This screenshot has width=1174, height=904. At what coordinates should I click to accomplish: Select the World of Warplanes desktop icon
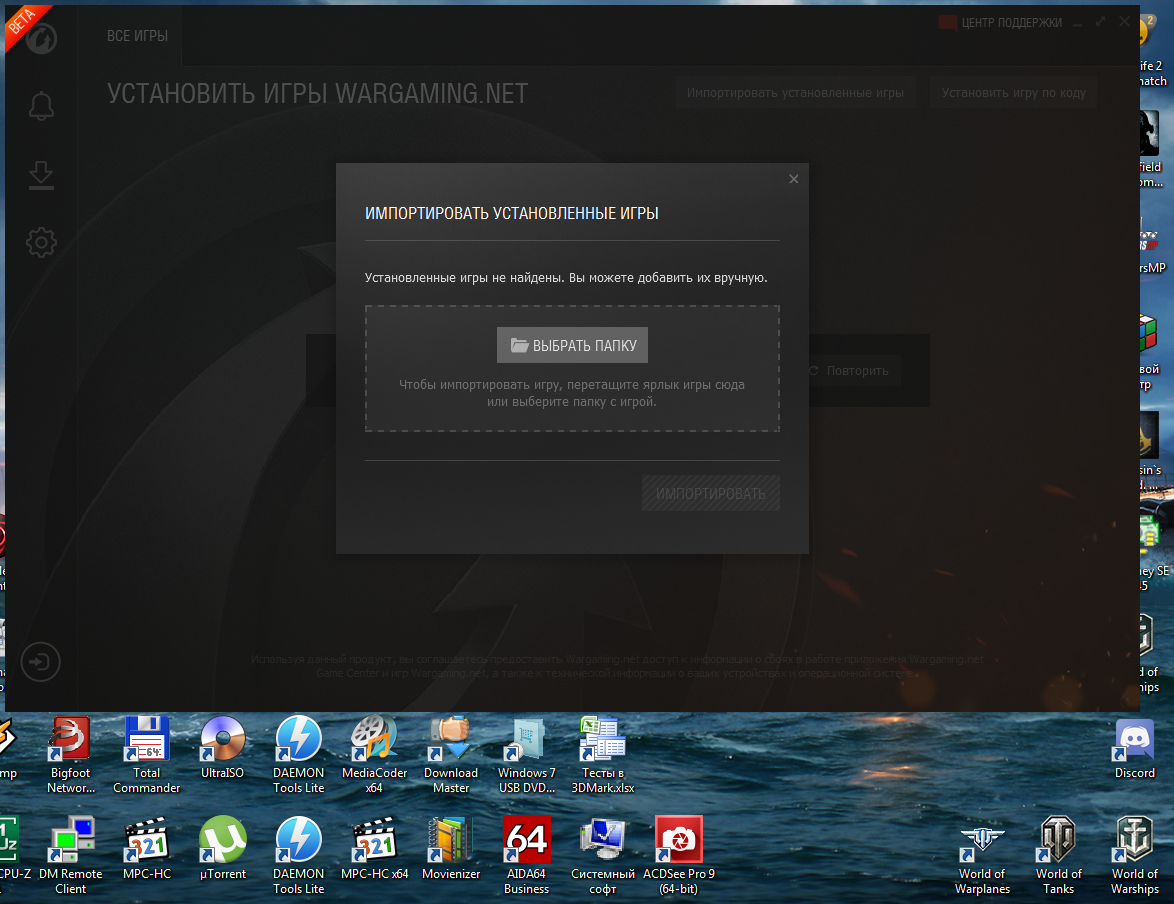[x=982, y=855]
